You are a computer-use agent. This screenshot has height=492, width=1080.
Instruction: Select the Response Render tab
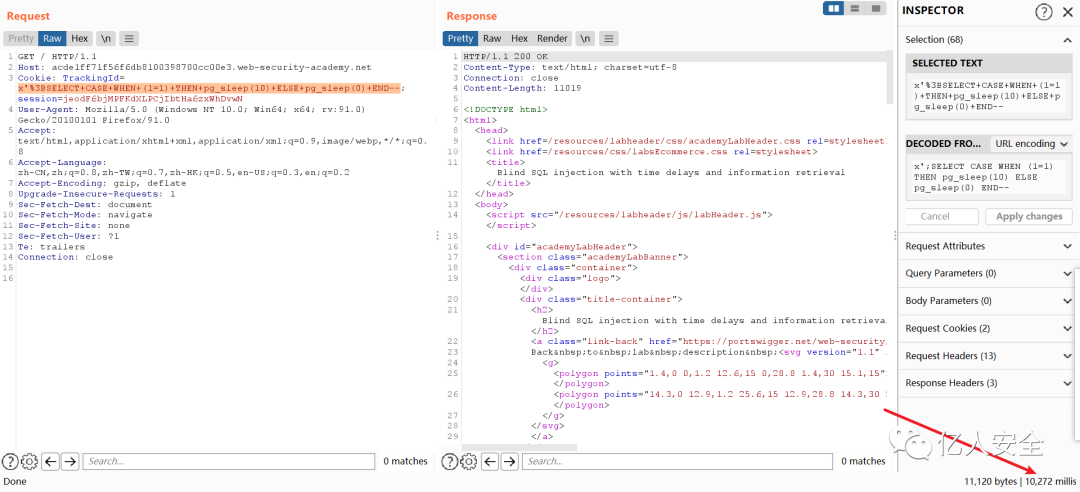552,39
